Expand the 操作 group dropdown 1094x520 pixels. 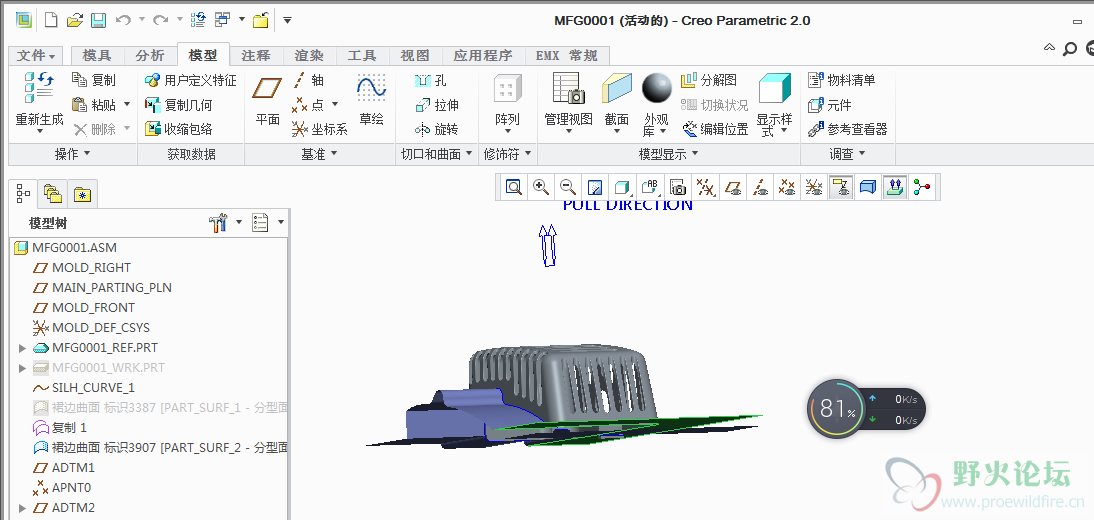[x=73, y=154]
